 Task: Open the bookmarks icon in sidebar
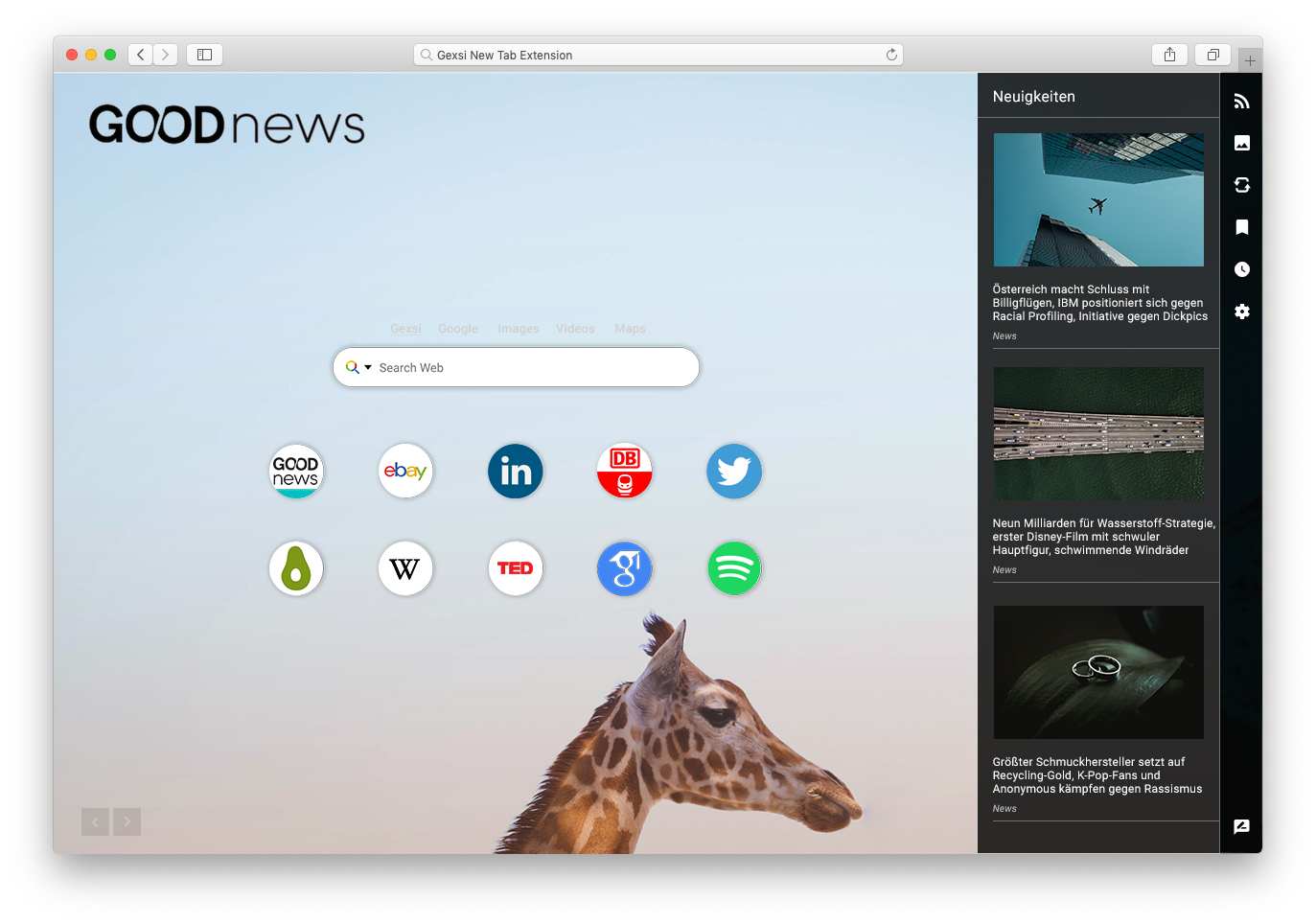click(x=1241, y=227)
